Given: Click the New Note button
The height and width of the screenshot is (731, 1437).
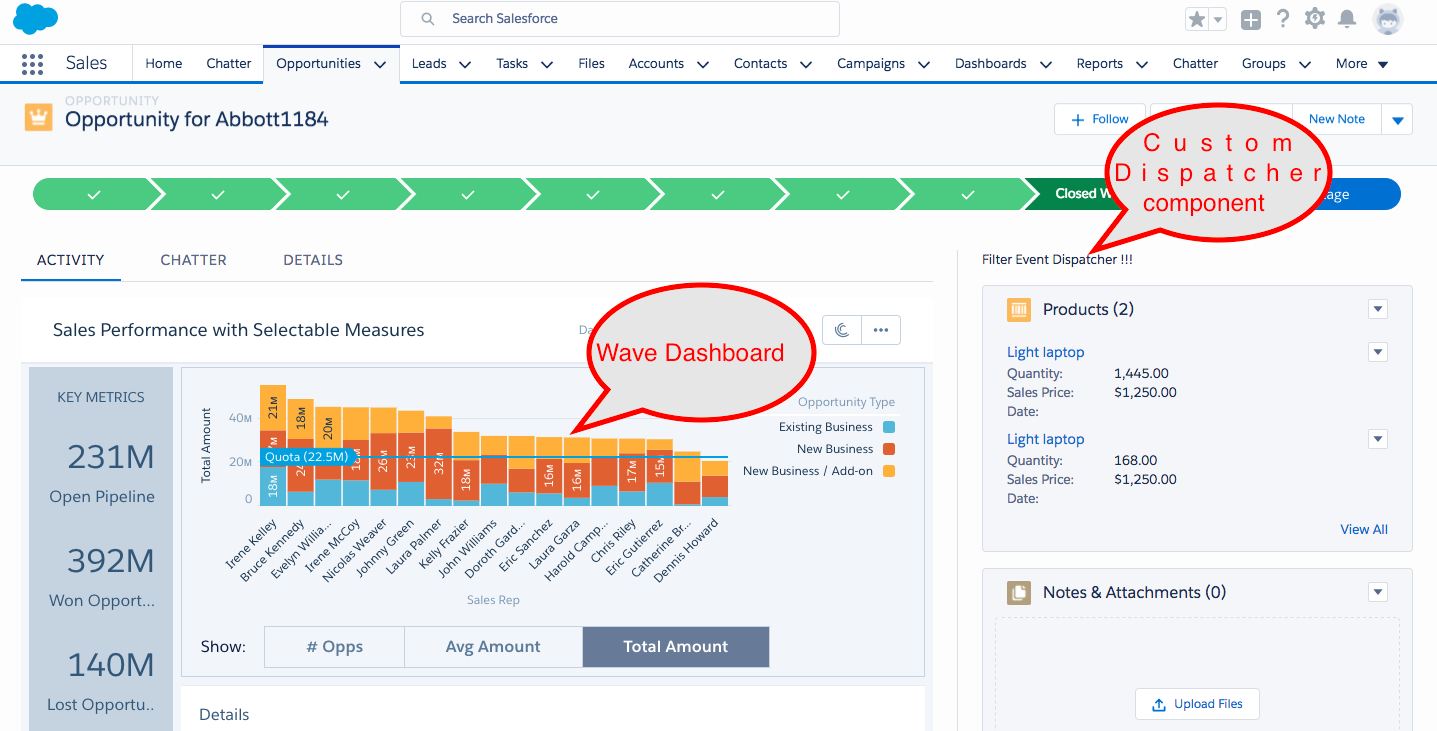Looking at the screenshot, I should pos(1337,119).
